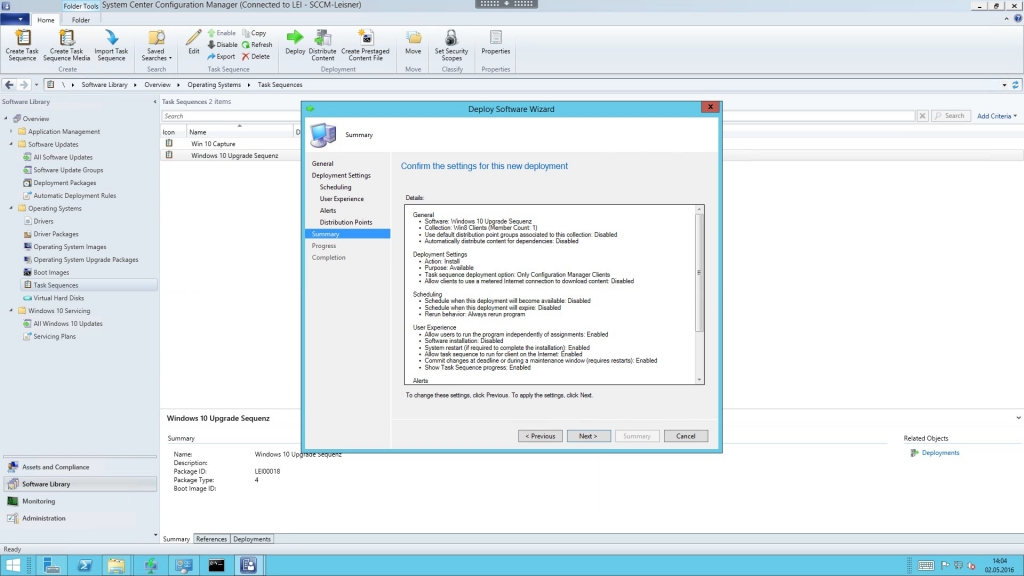Viewport: 1024px width, 576px height.
Task: Click Disable in Task Sequence group
Action: coord(223,44)
